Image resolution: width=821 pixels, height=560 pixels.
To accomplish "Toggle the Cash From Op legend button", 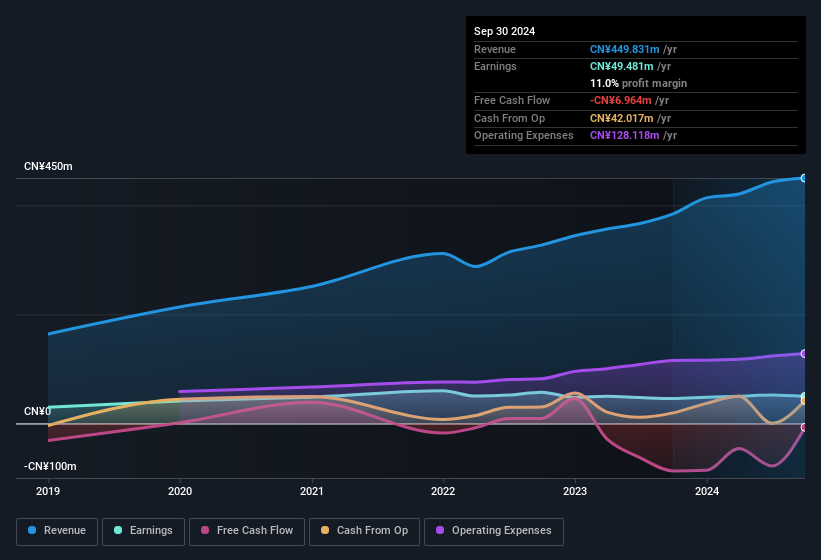I will 364,531.
